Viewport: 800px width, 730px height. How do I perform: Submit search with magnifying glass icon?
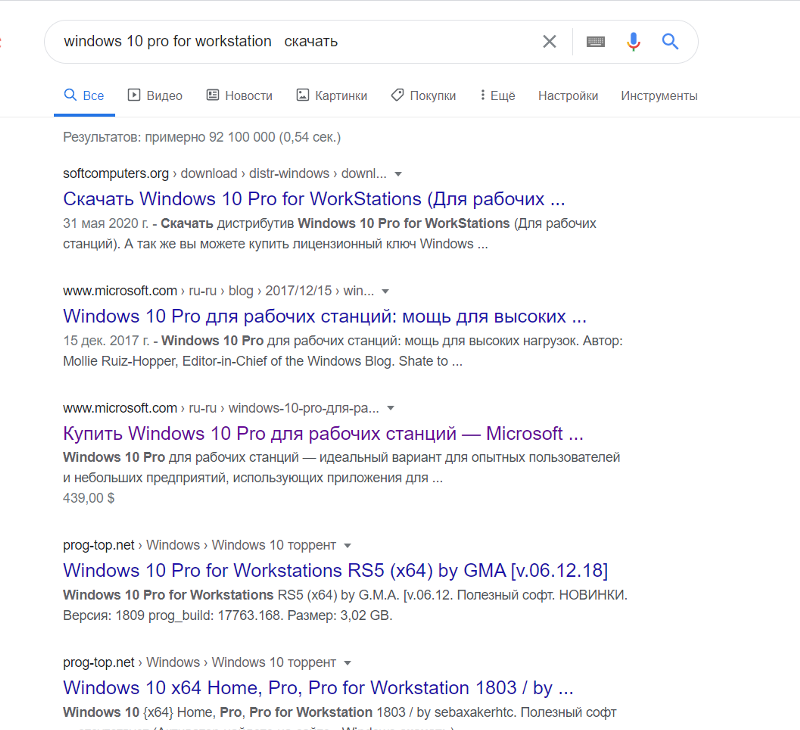point(670,41)
